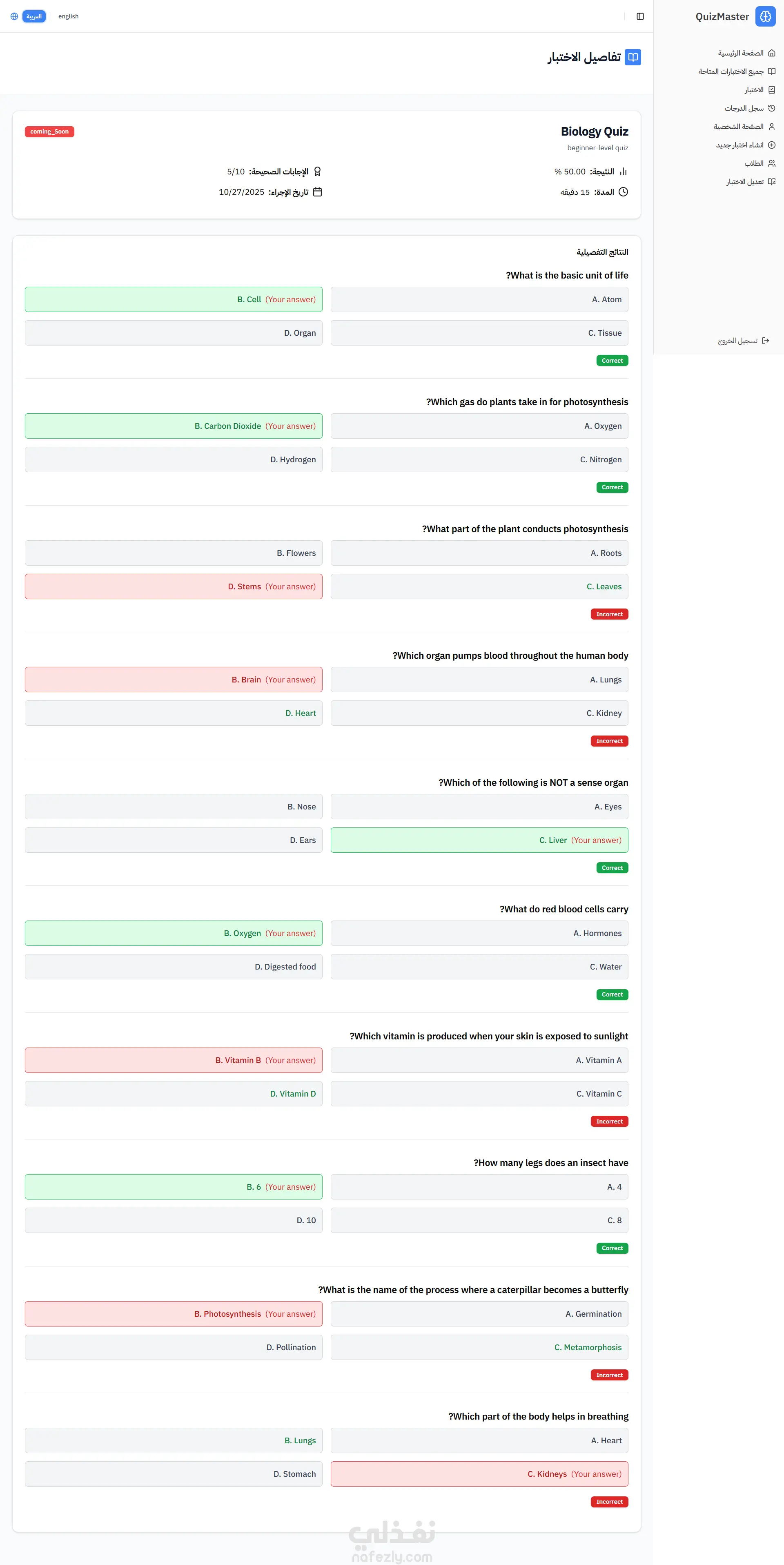
Task: Collapse the sidebar with the panel toggle icon
Action: tap(640, 16)
